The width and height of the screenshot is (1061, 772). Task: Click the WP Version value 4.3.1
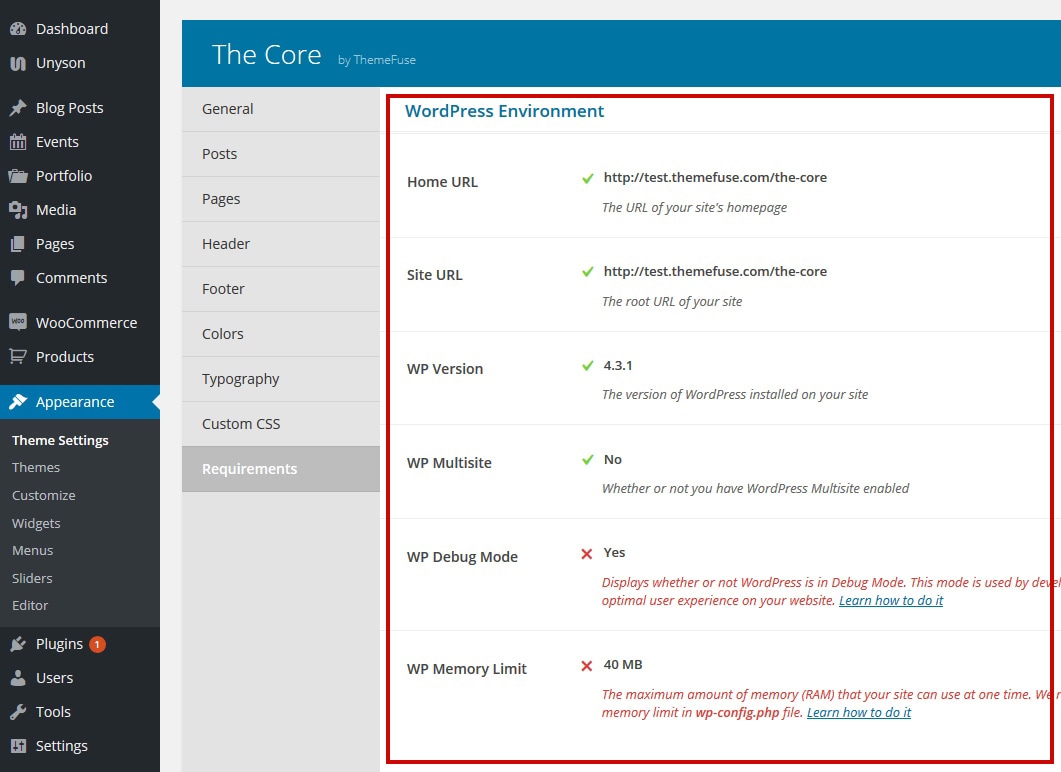[618, 365]
